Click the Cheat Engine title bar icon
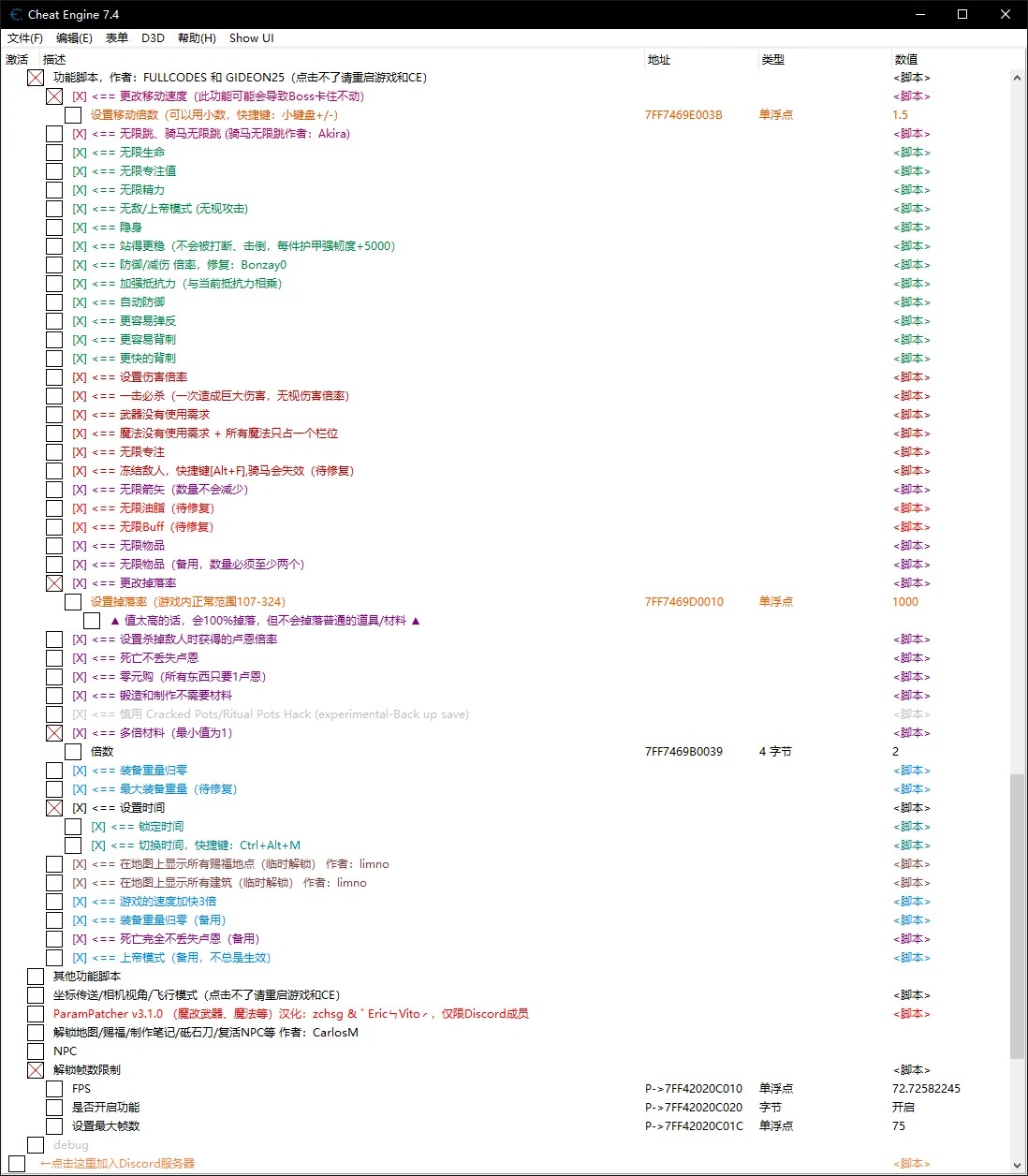The image size is (1028, 1176). [15, 14]
